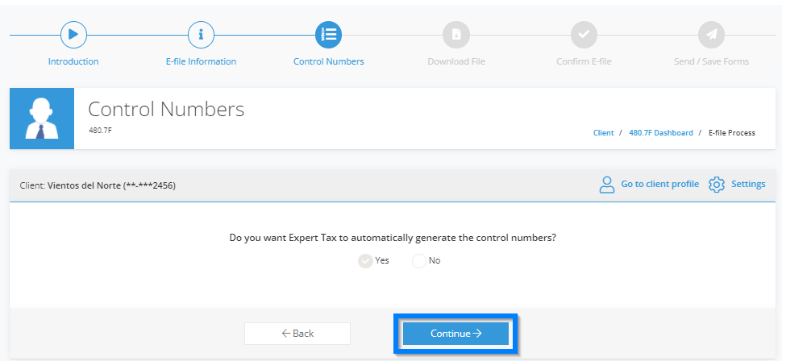Click the Send / Save Forms paper-plane icon
The width and height of the screenshot is (785, 364).
711,35
